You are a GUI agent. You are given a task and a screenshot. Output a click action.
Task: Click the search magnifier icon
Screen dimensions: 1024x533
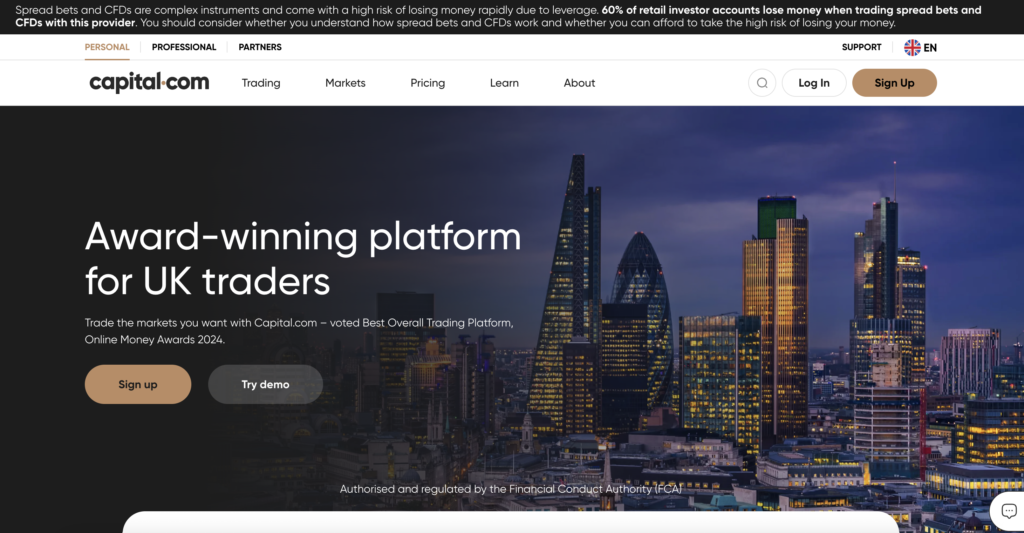tap(762, 83)
